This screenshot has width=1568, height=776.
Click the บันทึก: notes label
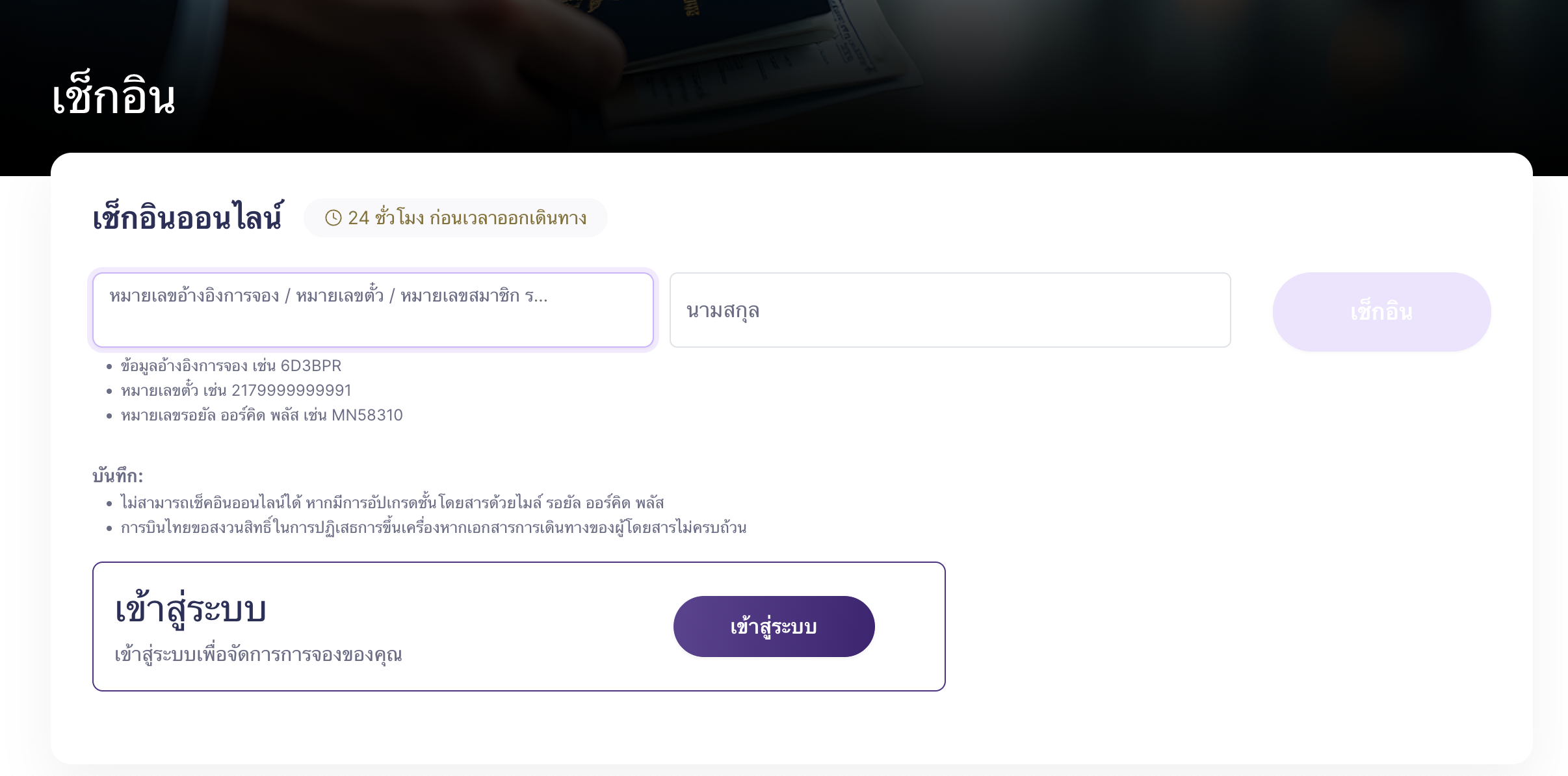(x=118, y=476)
